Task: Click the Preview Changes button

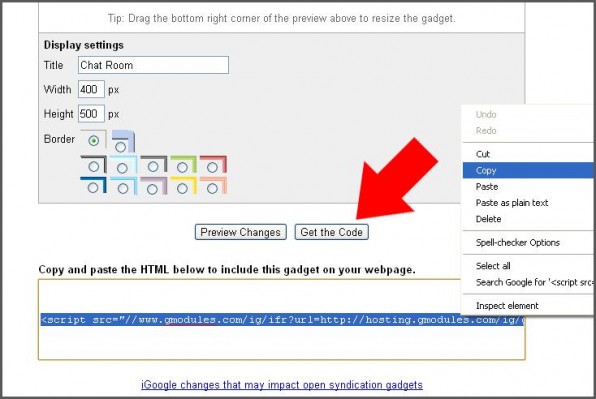Action: (x=241, y=232)
